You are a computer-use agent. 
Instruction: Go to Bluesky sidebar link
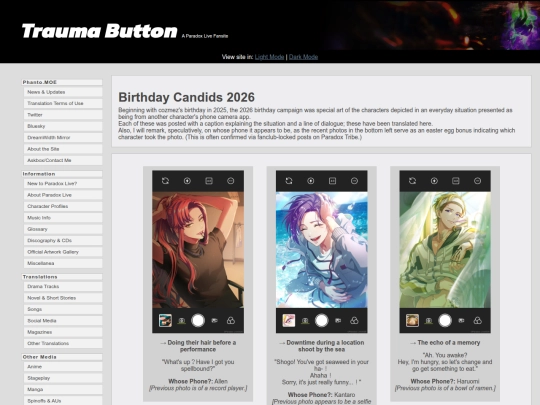[63, 126]
